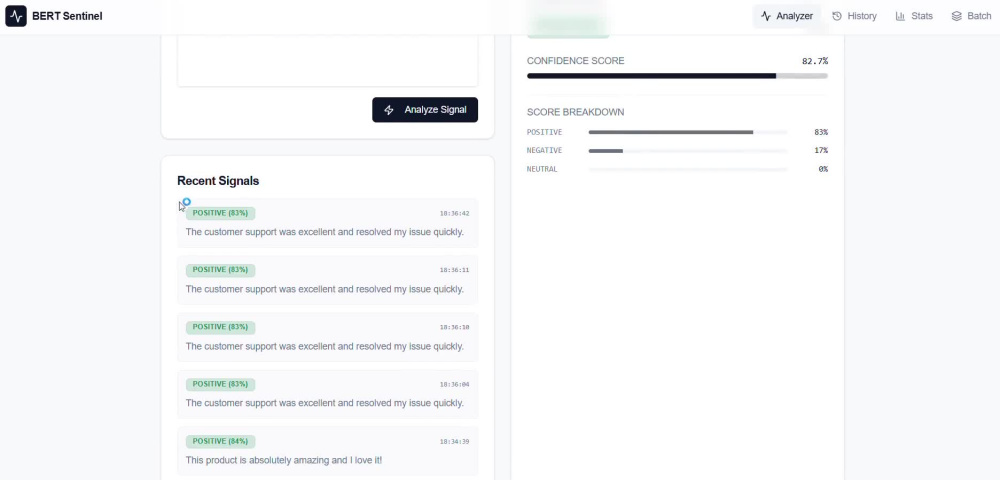The width and height of the screenshot is (1000, 480).
Task: Click the History clock icon
Action: click(x=837, y=16)
